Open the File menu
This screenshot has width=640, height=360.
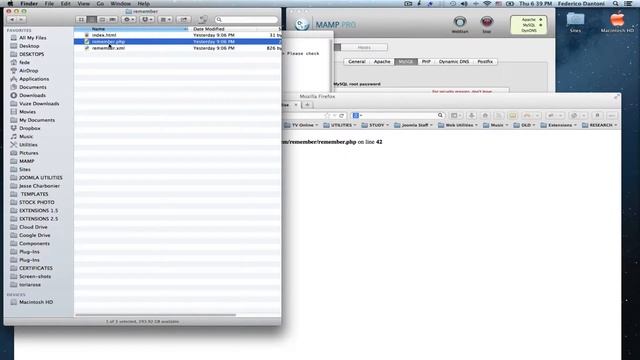[49, 4]
